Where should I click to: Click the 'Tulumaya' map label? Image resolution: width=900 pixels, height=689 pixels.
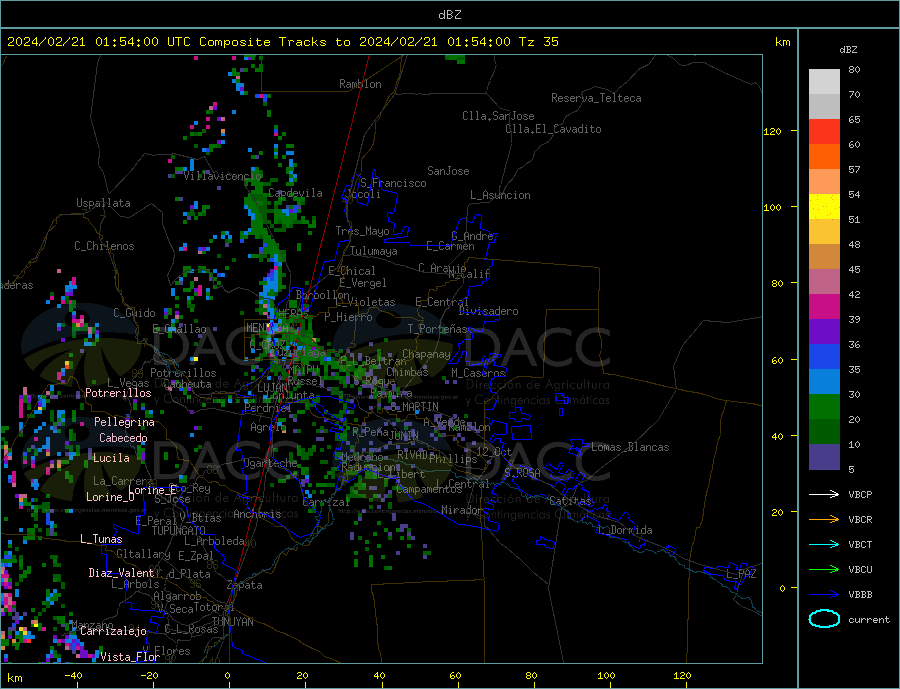point(373,251)
